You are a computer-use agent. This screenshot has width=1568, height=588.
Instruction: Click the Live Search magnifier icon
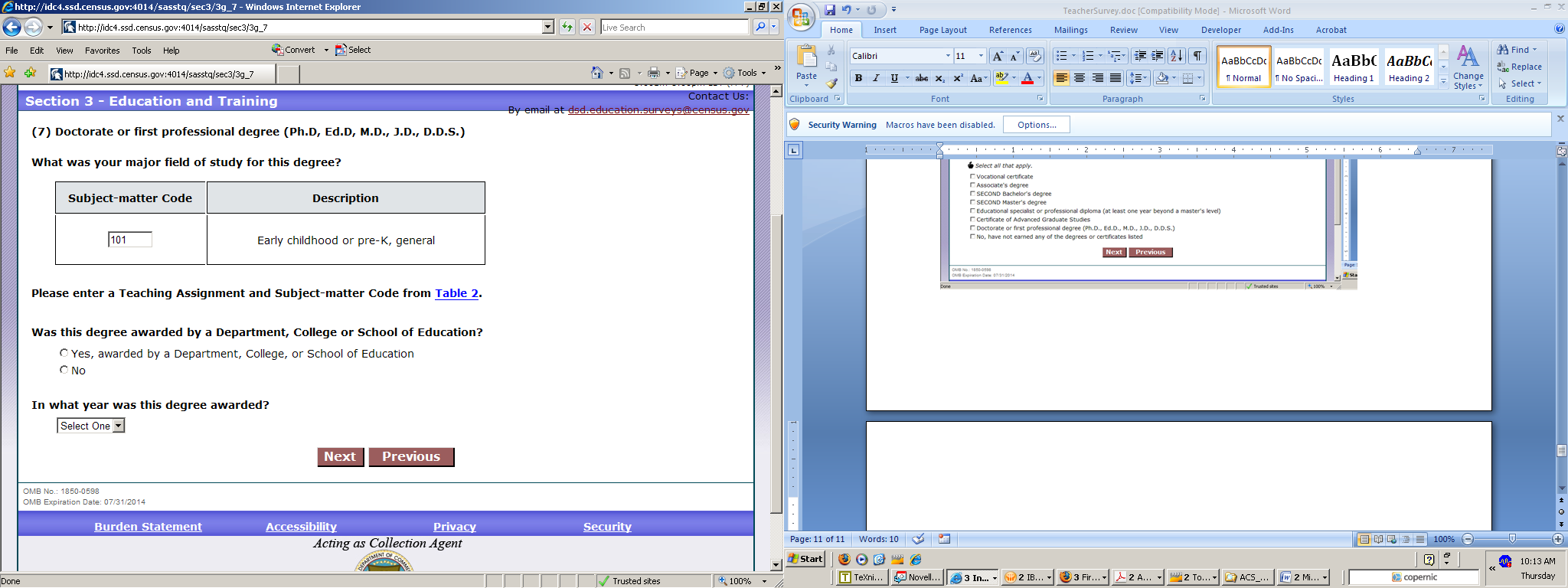coord(759,28)
